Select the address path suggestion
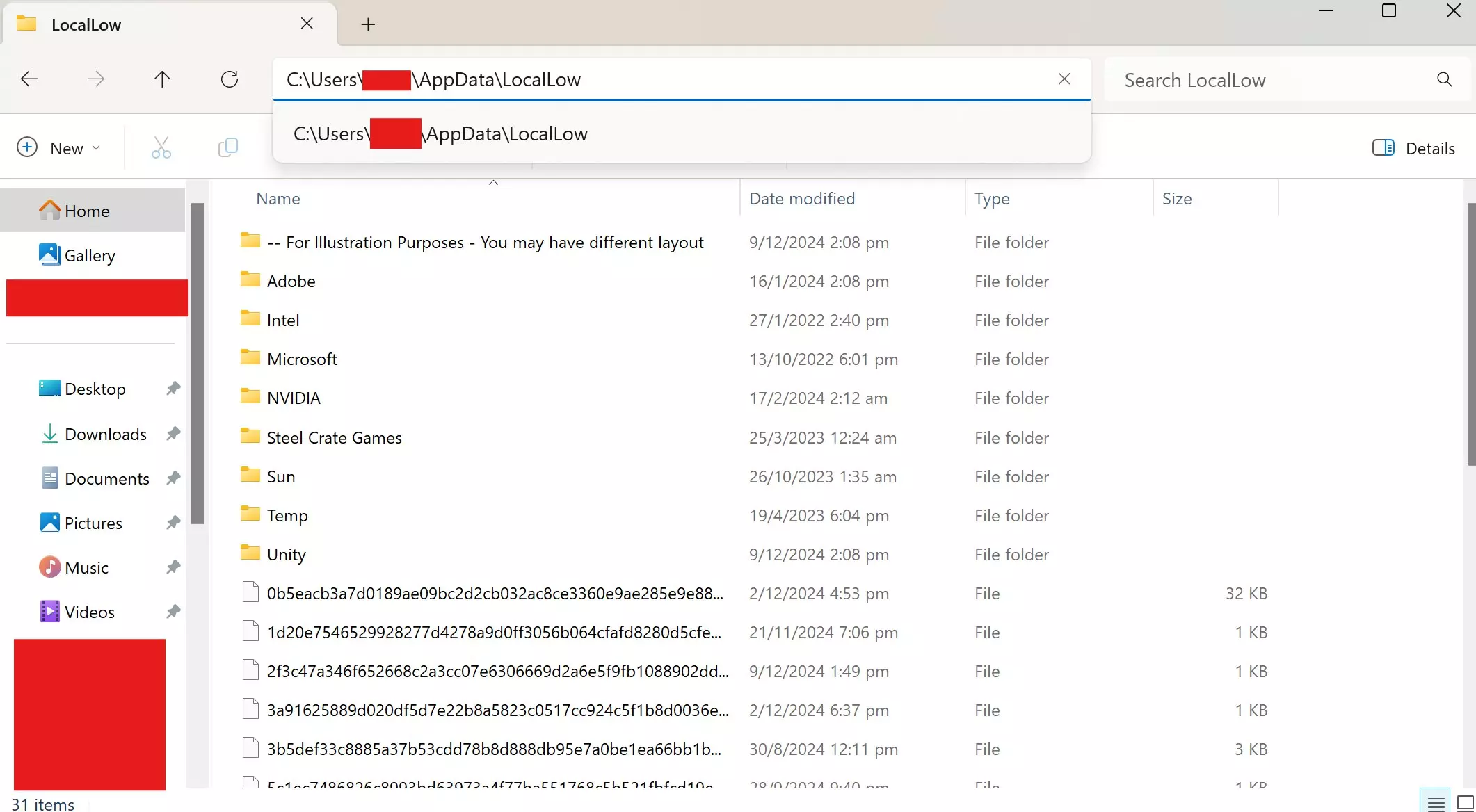Screen dimensions: 1476x812 tap(440, 134)
